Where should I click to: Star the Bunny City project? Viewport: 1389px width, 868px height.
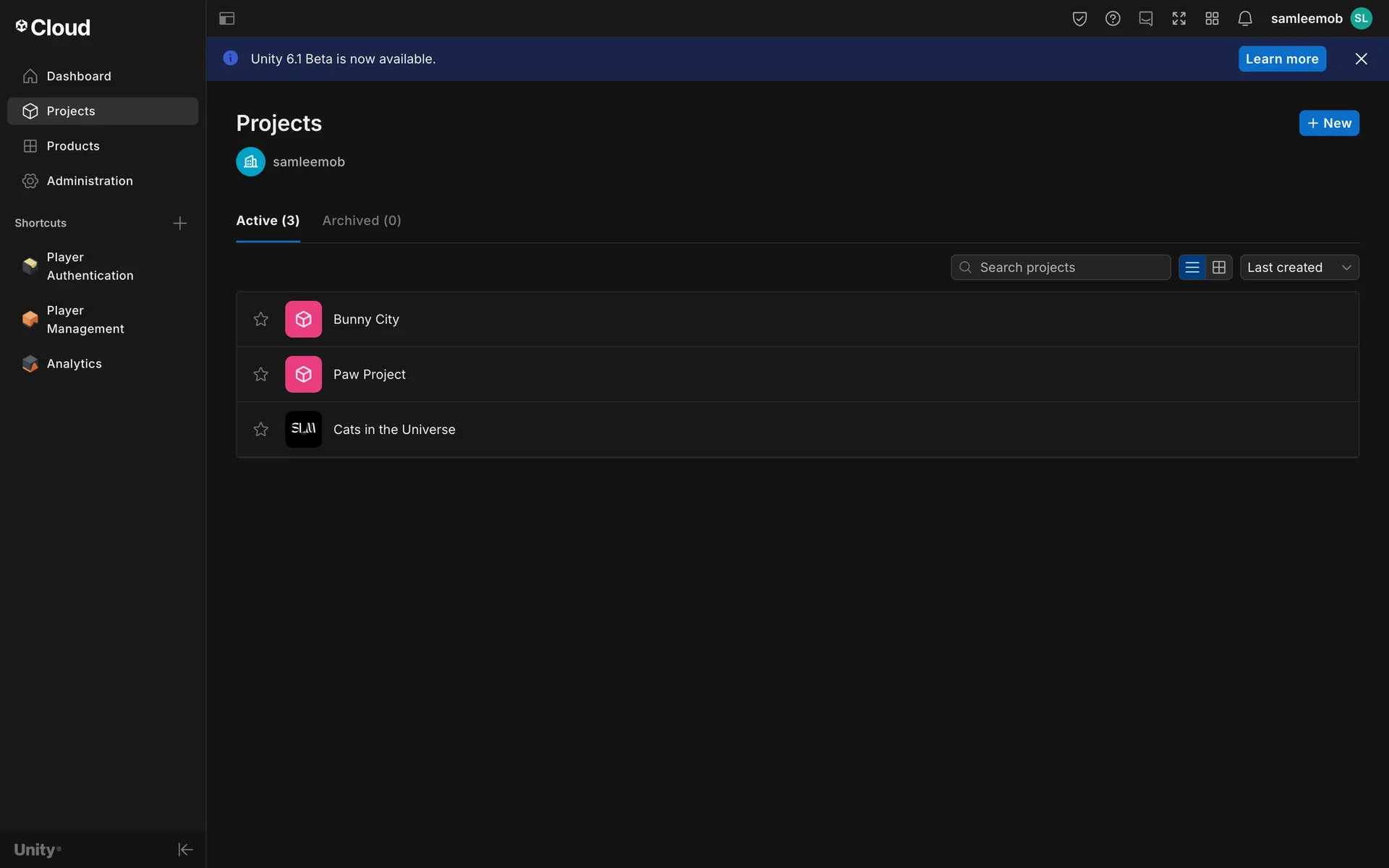260,319
